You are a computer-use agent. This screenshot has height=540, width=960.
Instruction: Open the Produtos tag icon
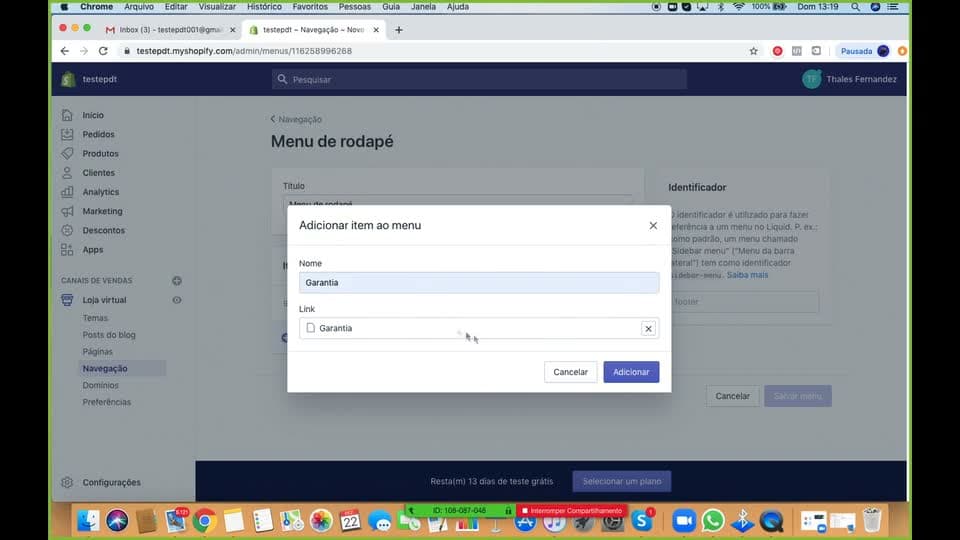(x=67, y=153)
